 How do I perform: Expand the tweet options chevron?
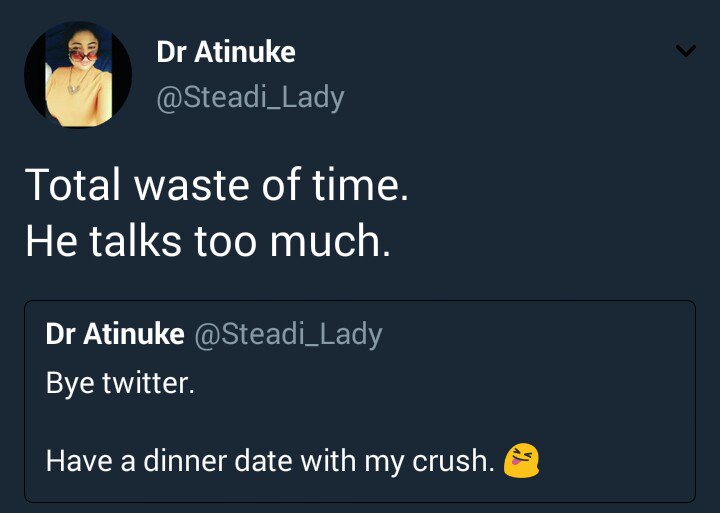tap(685, 51)
